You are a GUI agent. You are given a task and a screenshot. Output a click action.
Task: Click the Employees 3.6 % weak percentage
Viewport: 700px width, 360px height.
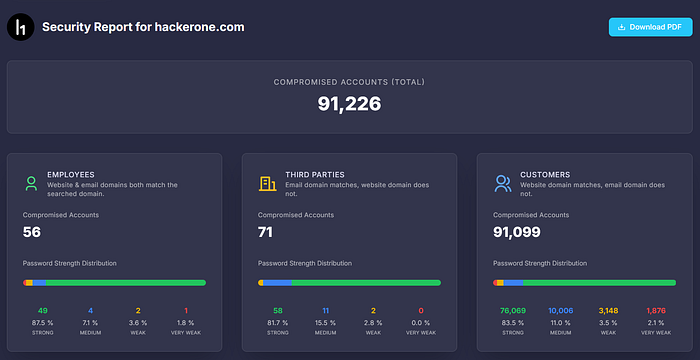138,322
